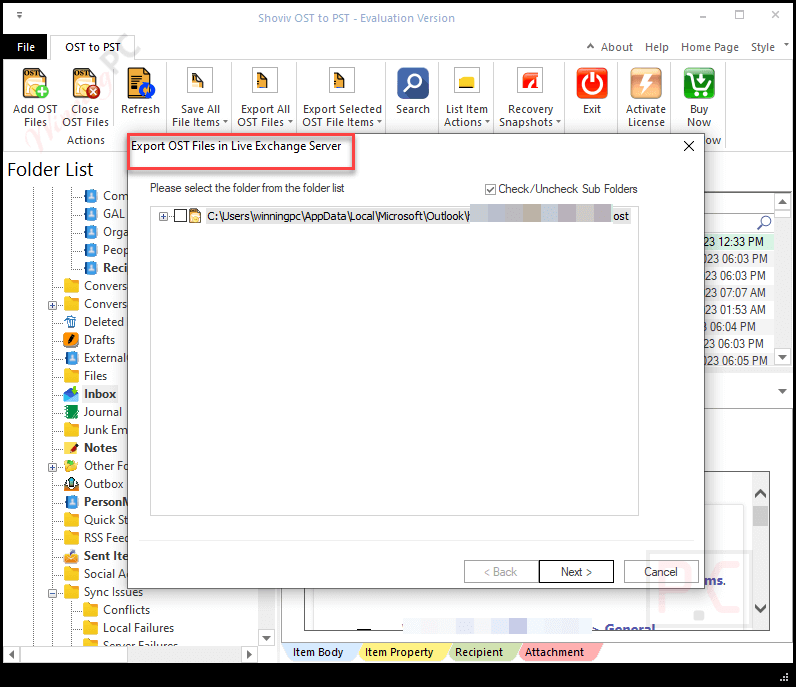The height and width of the screenshot is (688, 797).
Task: Select the OST file path entry
Action: (x=418, y=216)
